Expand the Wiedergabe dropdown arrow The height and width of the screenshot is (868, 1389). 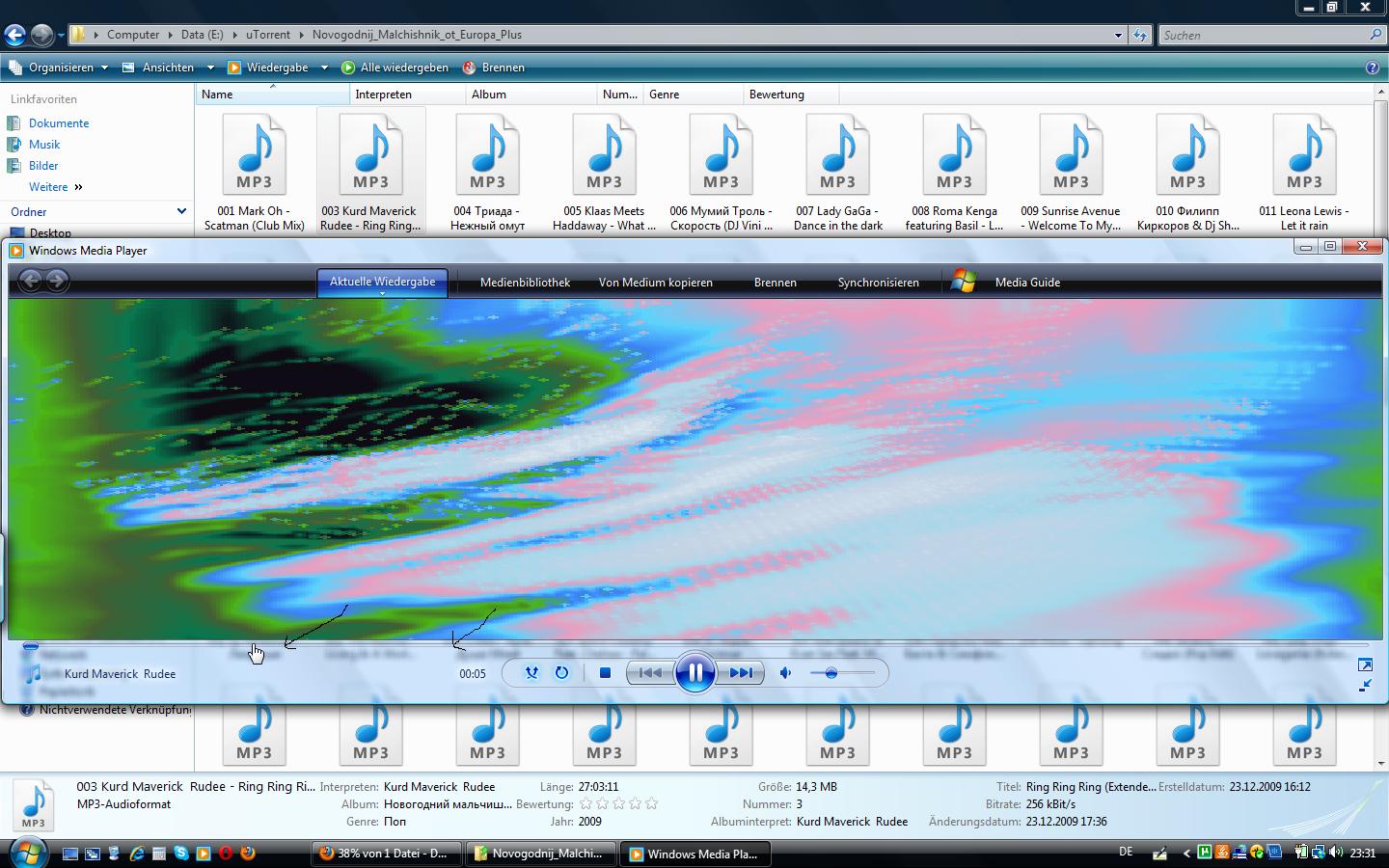(324, 68)
